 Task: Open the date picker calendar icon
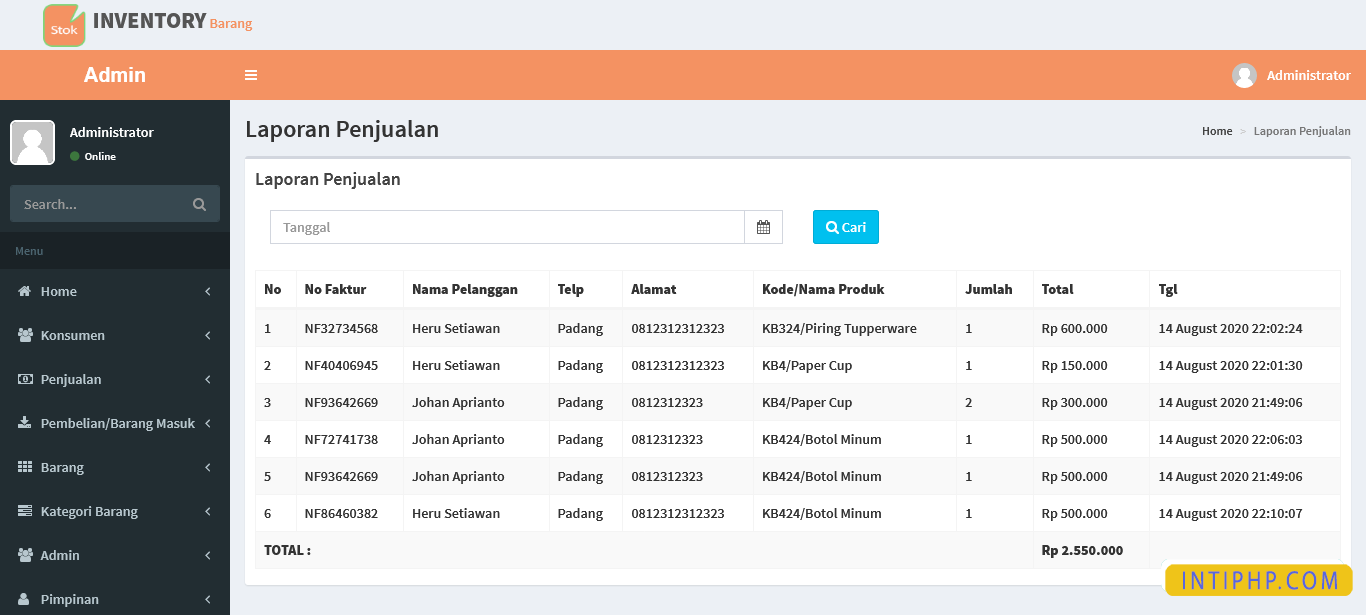[763, 227]
